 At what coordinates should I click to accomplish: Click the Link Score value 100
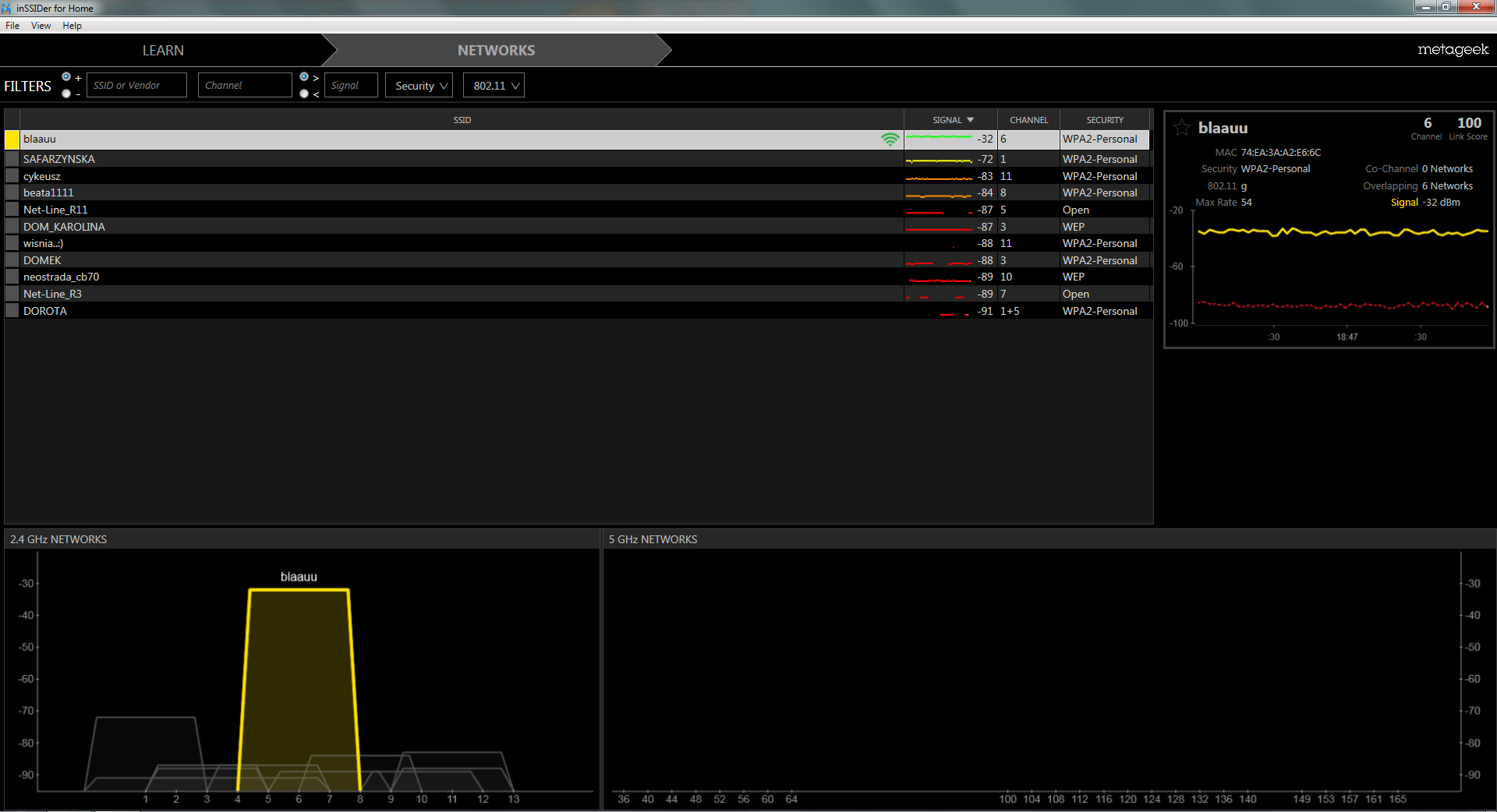(1469, 123)
